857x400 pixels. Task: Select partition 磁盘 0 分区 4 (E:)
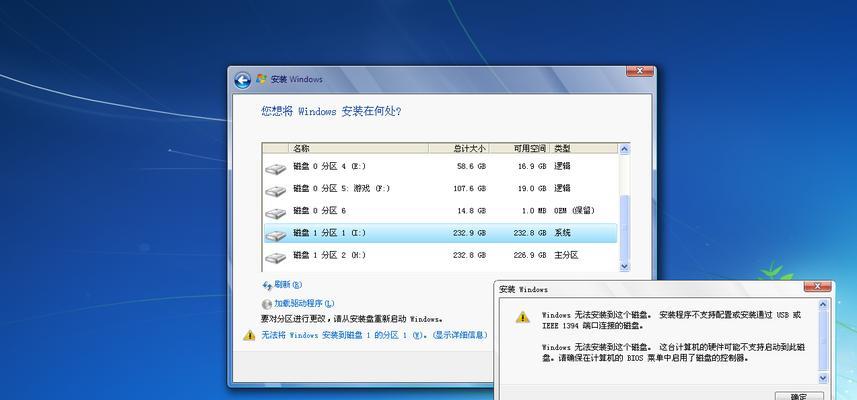[x=441, y=166]
